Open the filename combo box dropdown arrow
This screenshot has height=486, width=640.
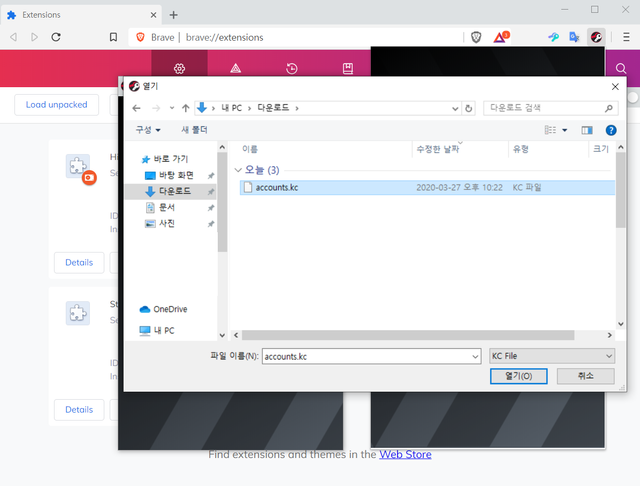475,356
